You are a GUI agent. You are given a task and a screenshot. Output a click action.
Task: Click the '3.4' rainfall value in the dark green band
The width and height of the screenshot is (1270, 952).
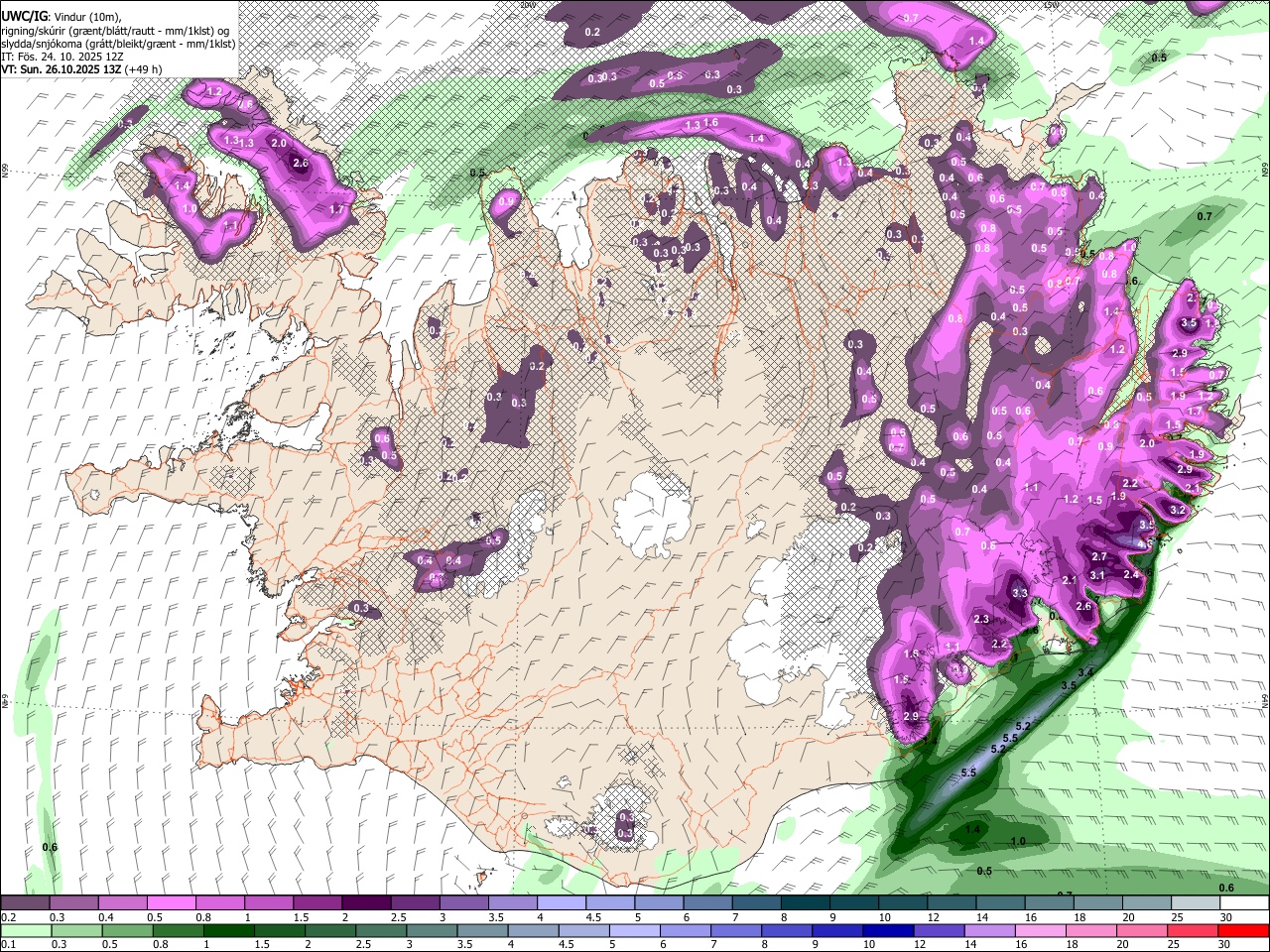(x=1086, y=673)
